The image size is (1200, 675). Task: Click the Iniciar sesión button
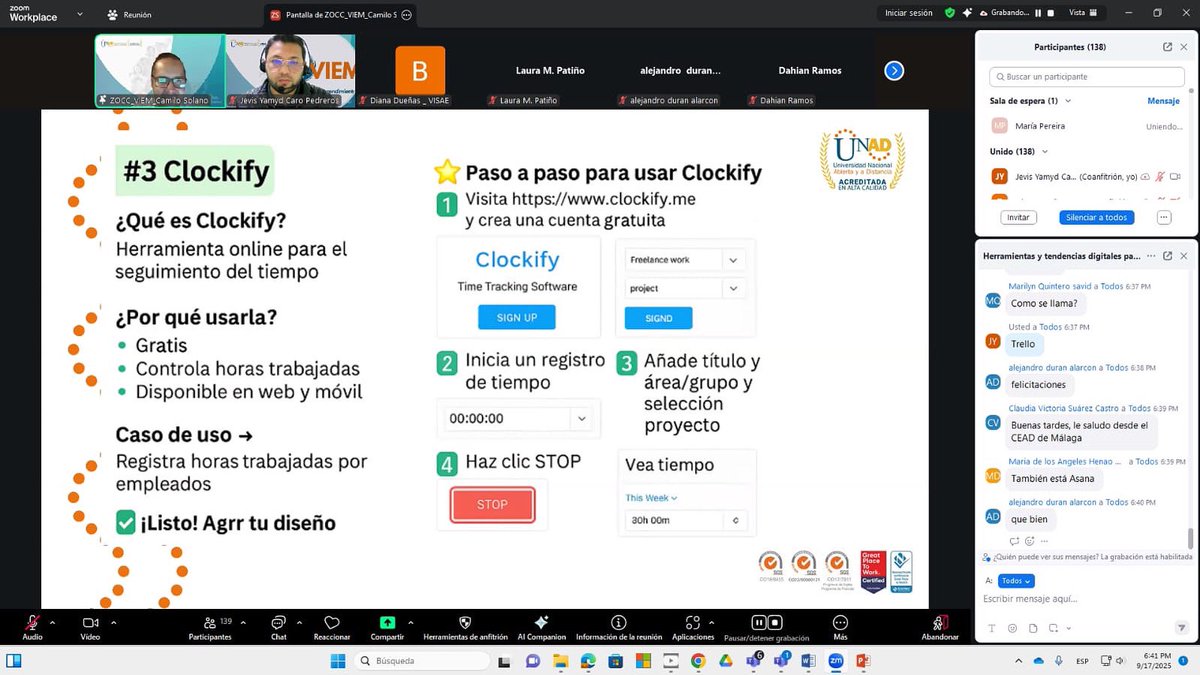[908, 13]
